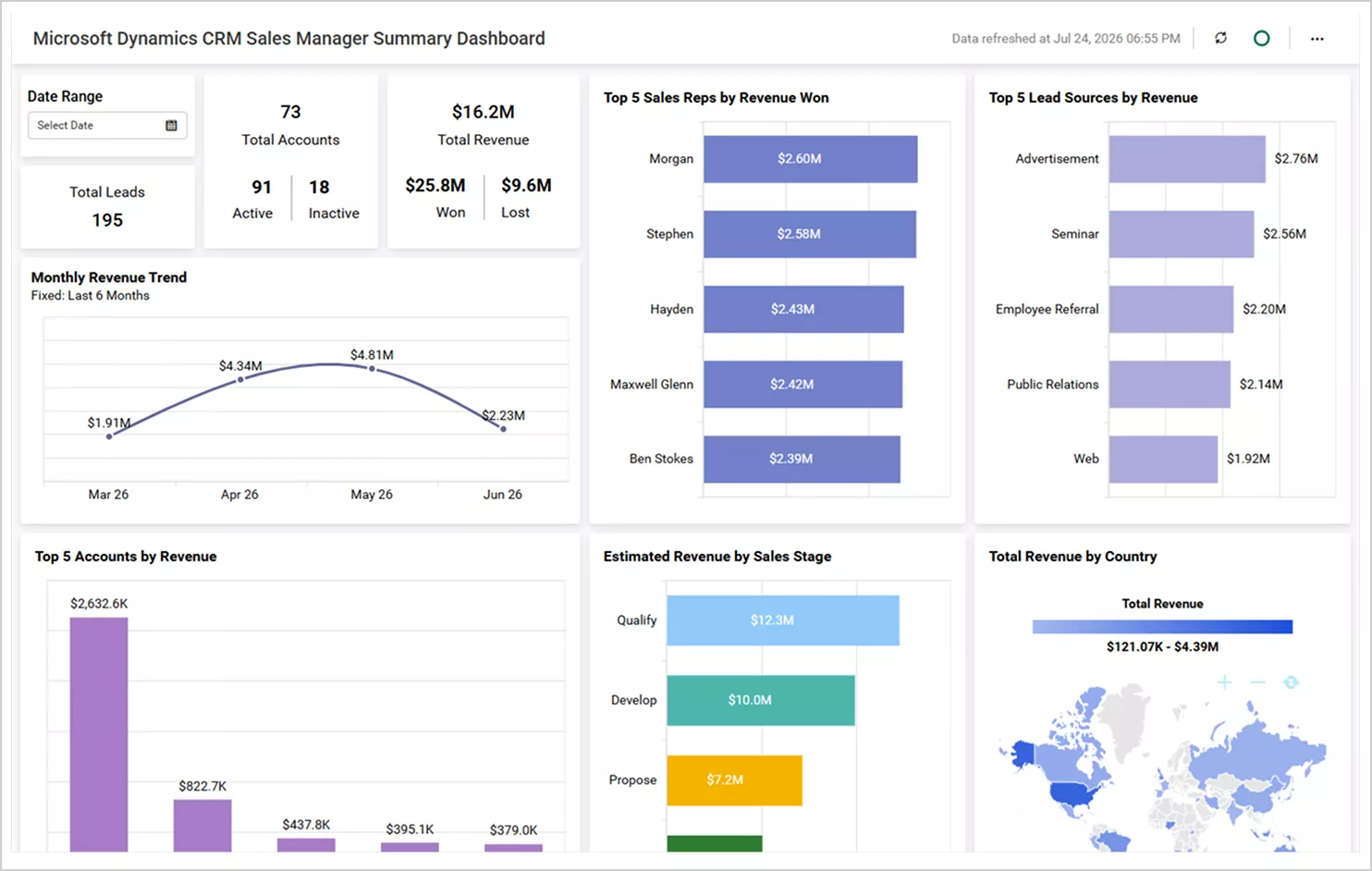Click the Monthly Revenue Trend title
The image size is (1372, 871).
[109, 277]
